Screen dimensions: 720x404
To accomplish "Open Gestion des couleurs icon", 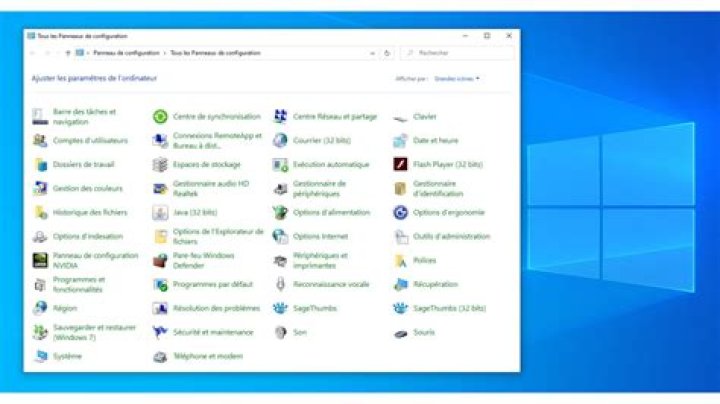I will [x=40, y=188].
